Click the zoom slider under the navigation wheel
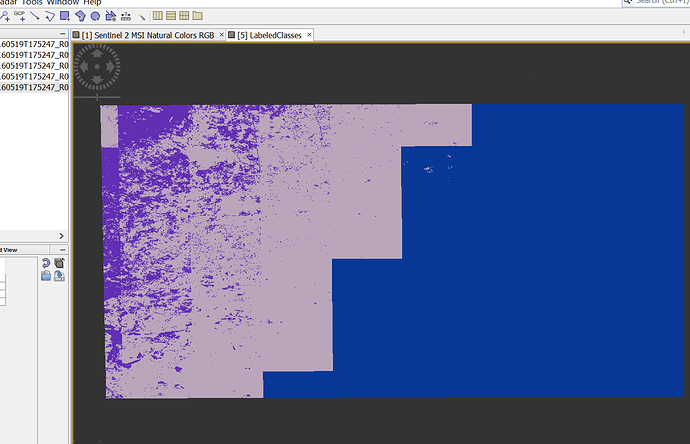The image size is (690, 444). [97, 97]
